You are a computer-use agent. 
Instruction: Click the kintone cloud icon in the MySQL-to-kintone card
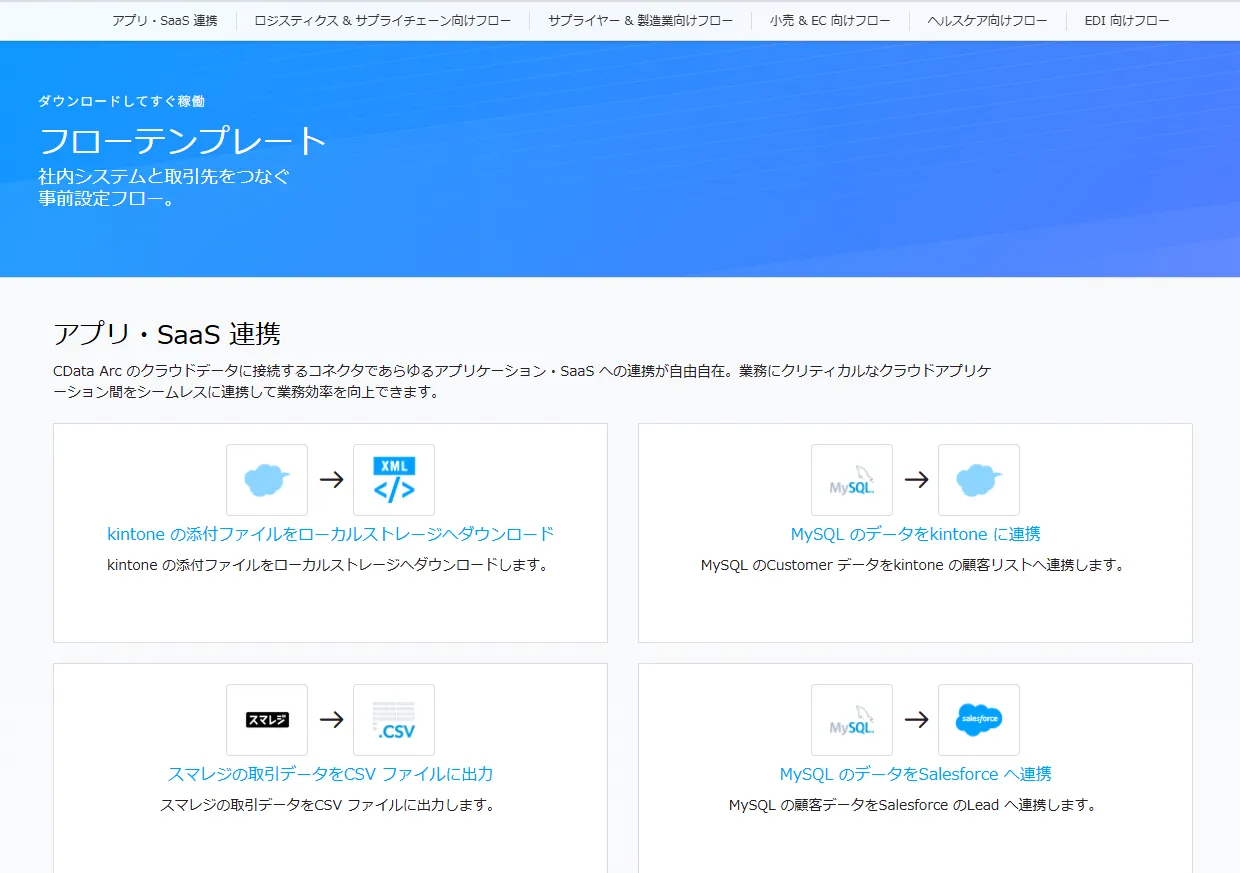tap(979, 480)
